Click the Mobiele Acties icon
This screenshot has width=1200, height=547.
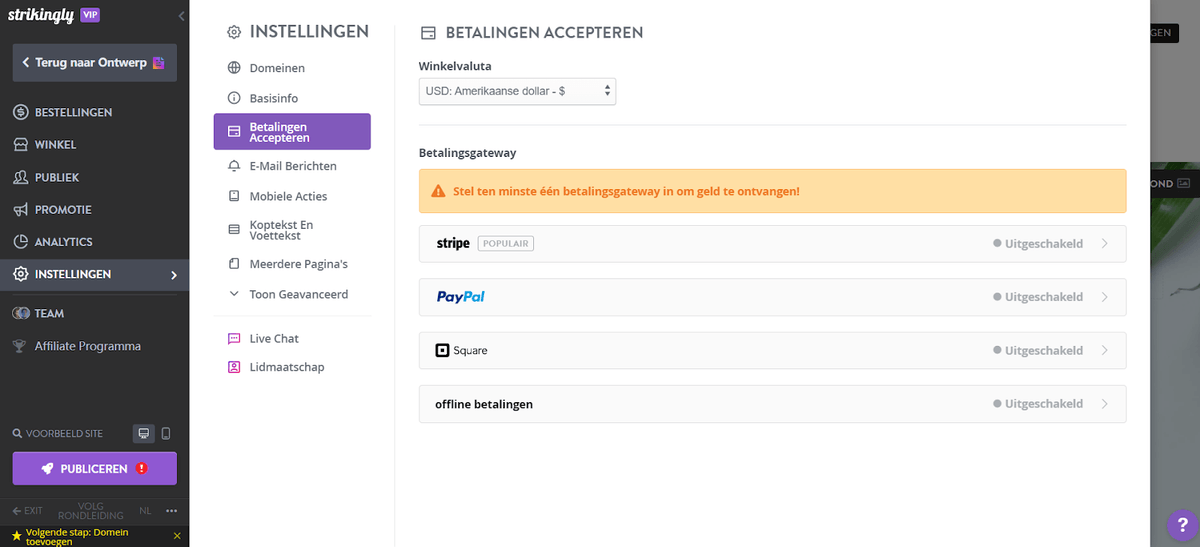click(x=234, y=196)
